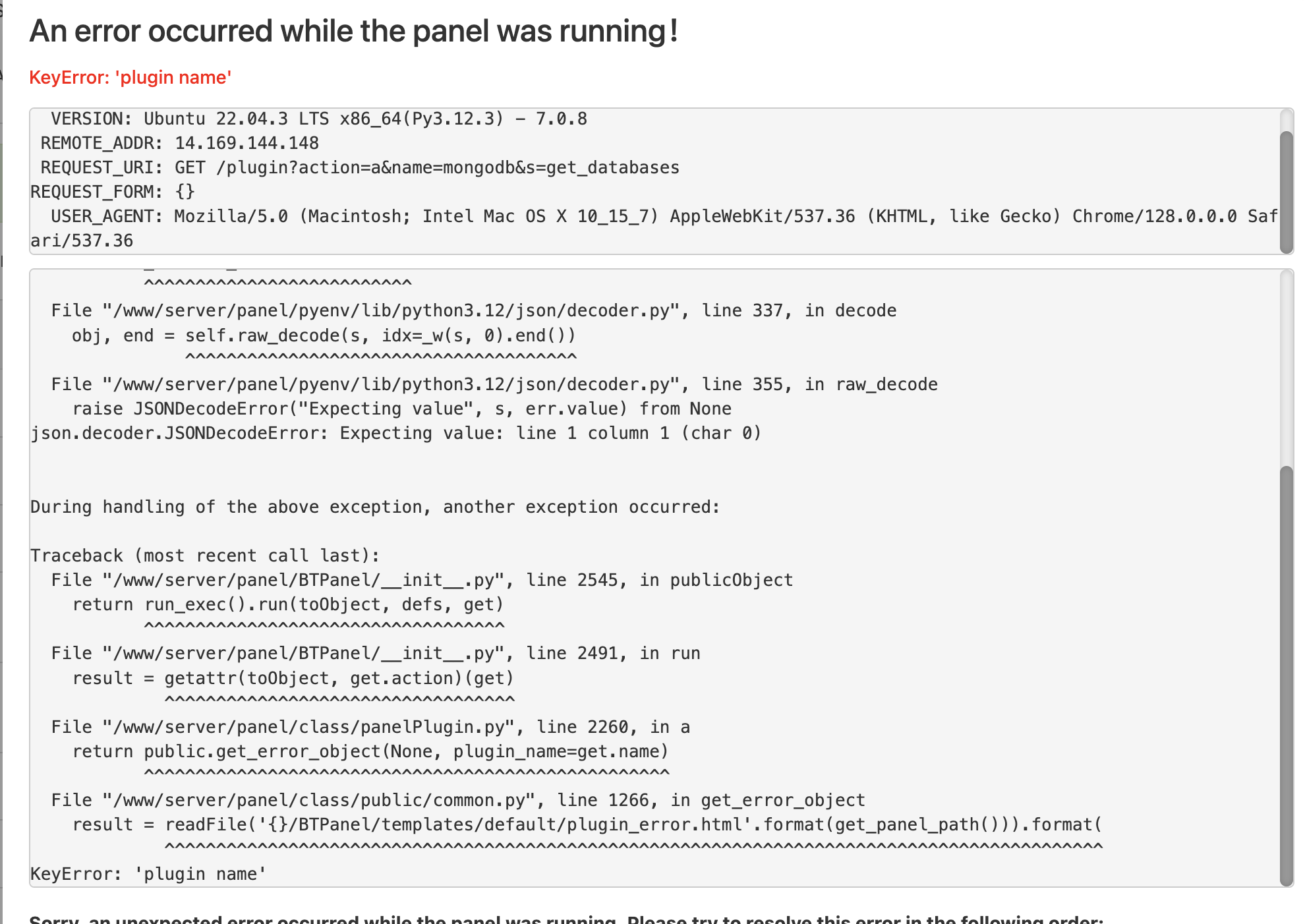Click the empty scrollbar track above the traceback thumb
Image resolution: width=1305 pixels, height=924 pixels.
[1286, 369]
